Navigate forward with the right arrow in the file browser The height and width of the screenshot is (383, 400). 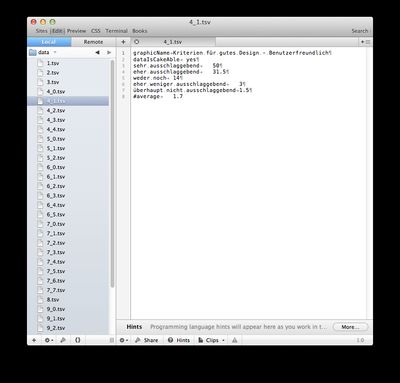click(x=109, y=52)
